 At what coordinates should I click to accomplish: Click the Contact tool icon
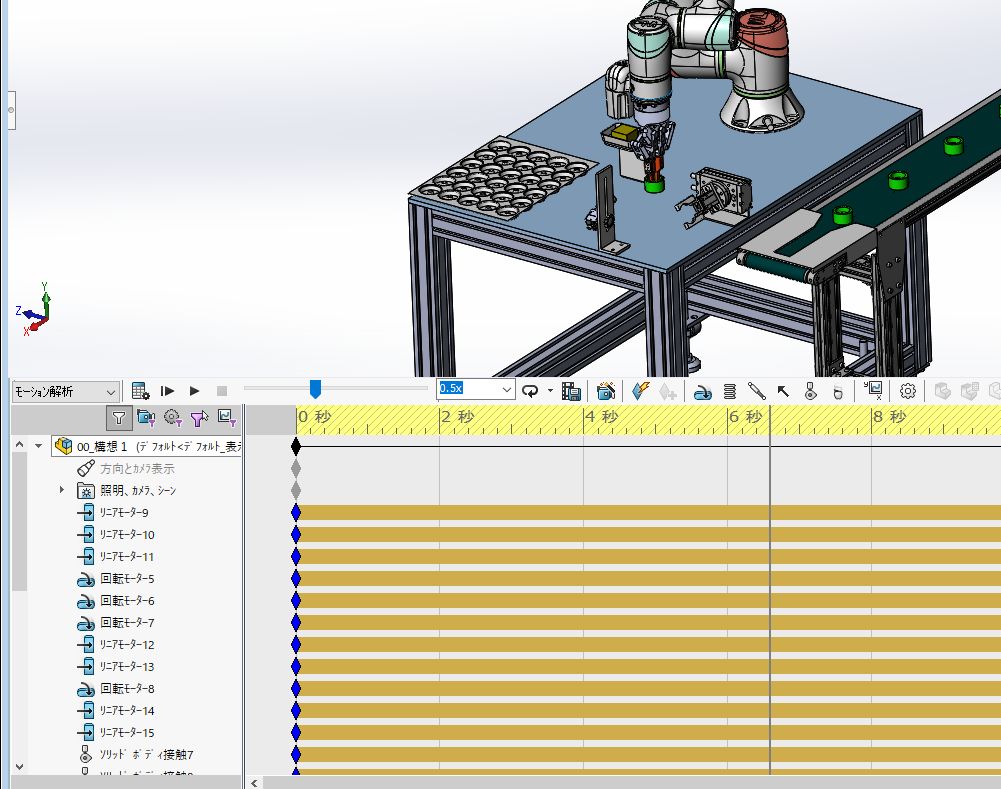810,391
